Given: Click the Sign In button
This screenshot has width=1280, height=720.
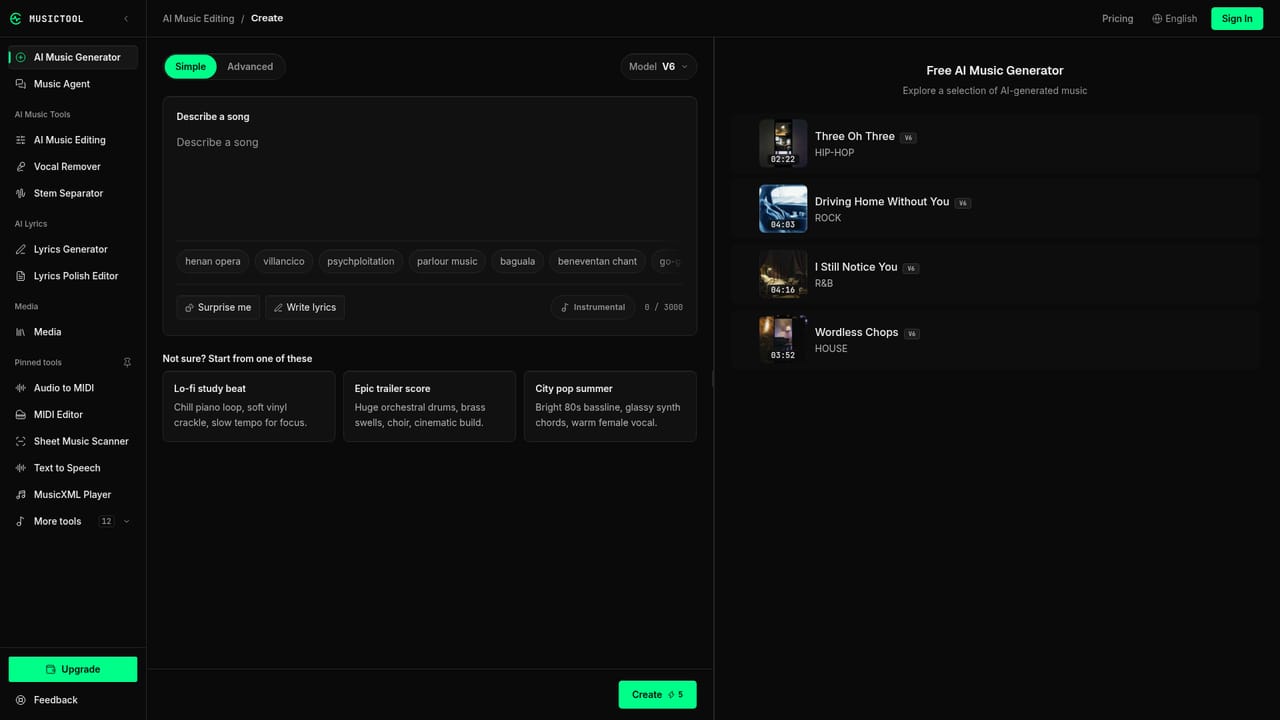Looking at the screenshot, I should [1237, 18].
